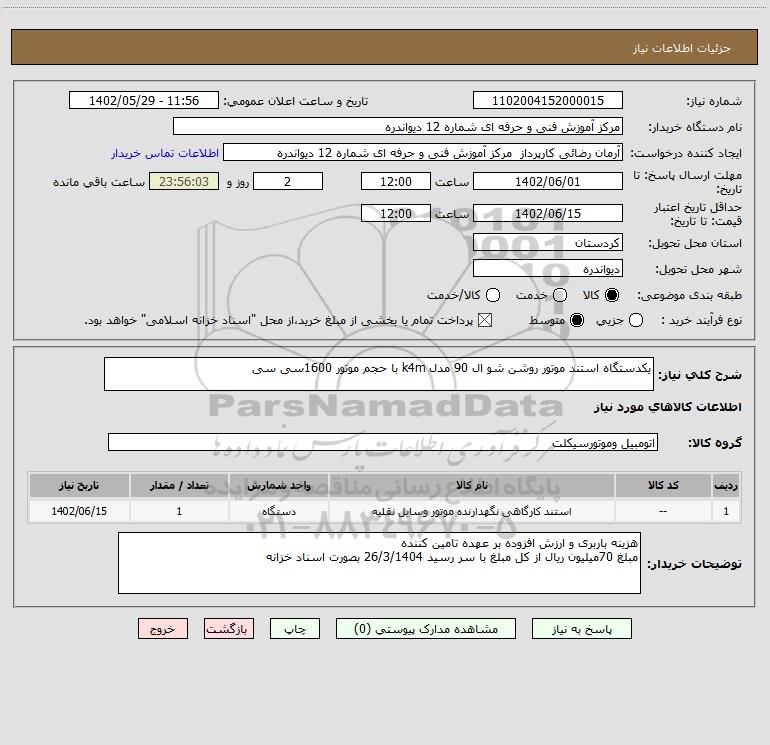Click the ساعت باقی مانده label
Screen dimensions: 770x745
99,182
